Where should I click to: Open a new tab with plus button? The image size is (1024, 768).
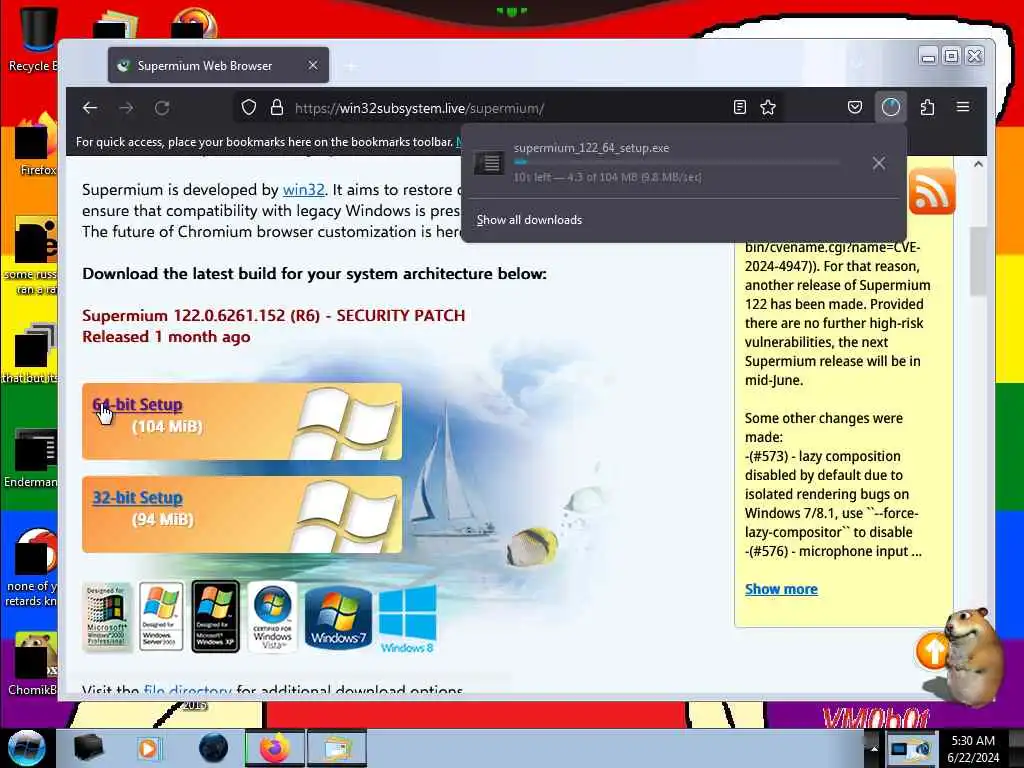point(351,66)
